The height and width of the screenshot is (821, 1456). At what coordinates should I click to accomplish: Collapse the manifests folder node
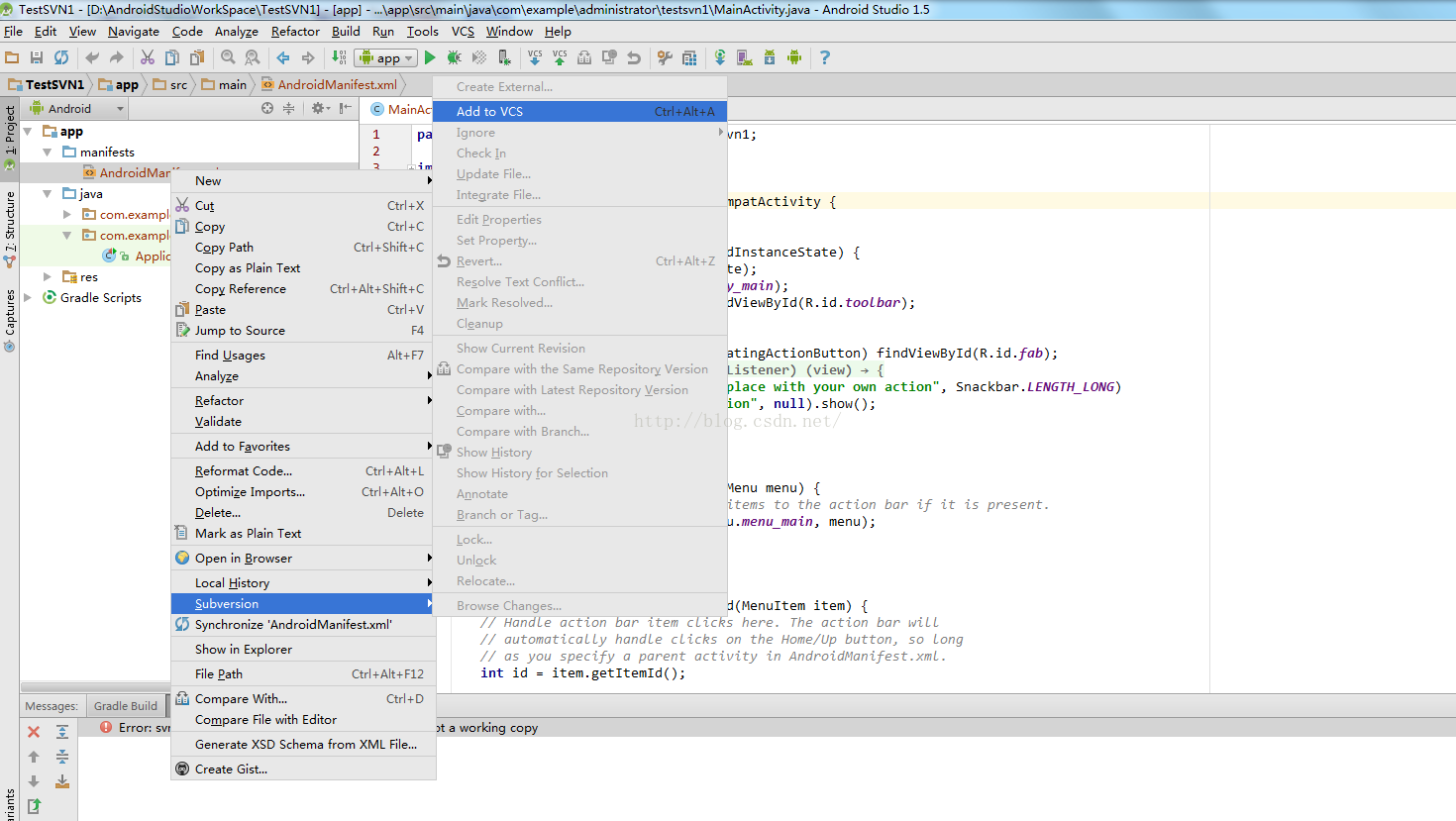pos(48,152)
